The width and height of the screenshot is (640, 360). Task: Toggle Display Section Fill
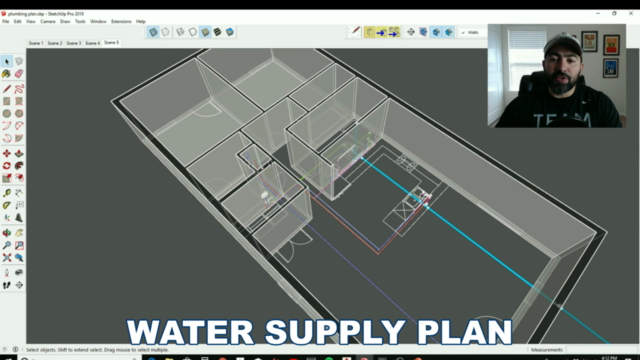tap(449, 32)
